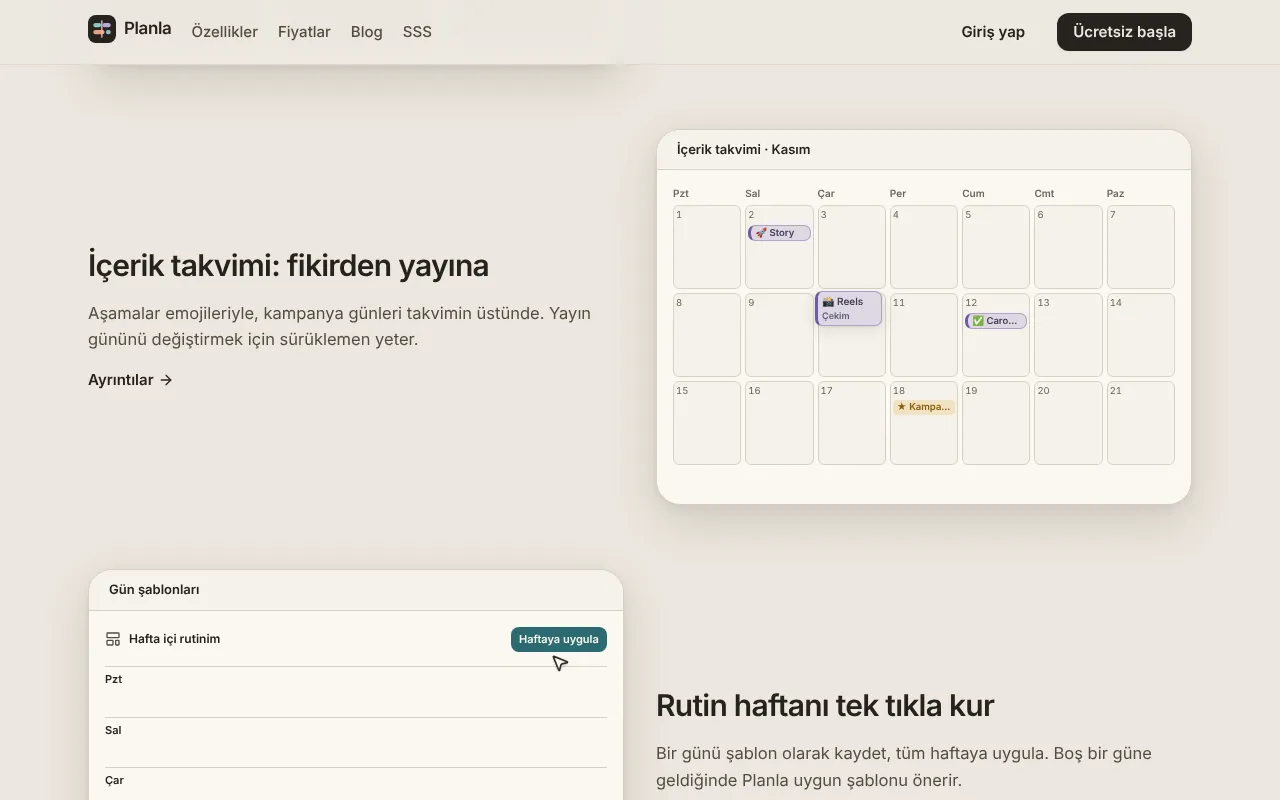Click the Haftaya uygula button
This screenshot has width=1280, height=800.
pos(559,639)
